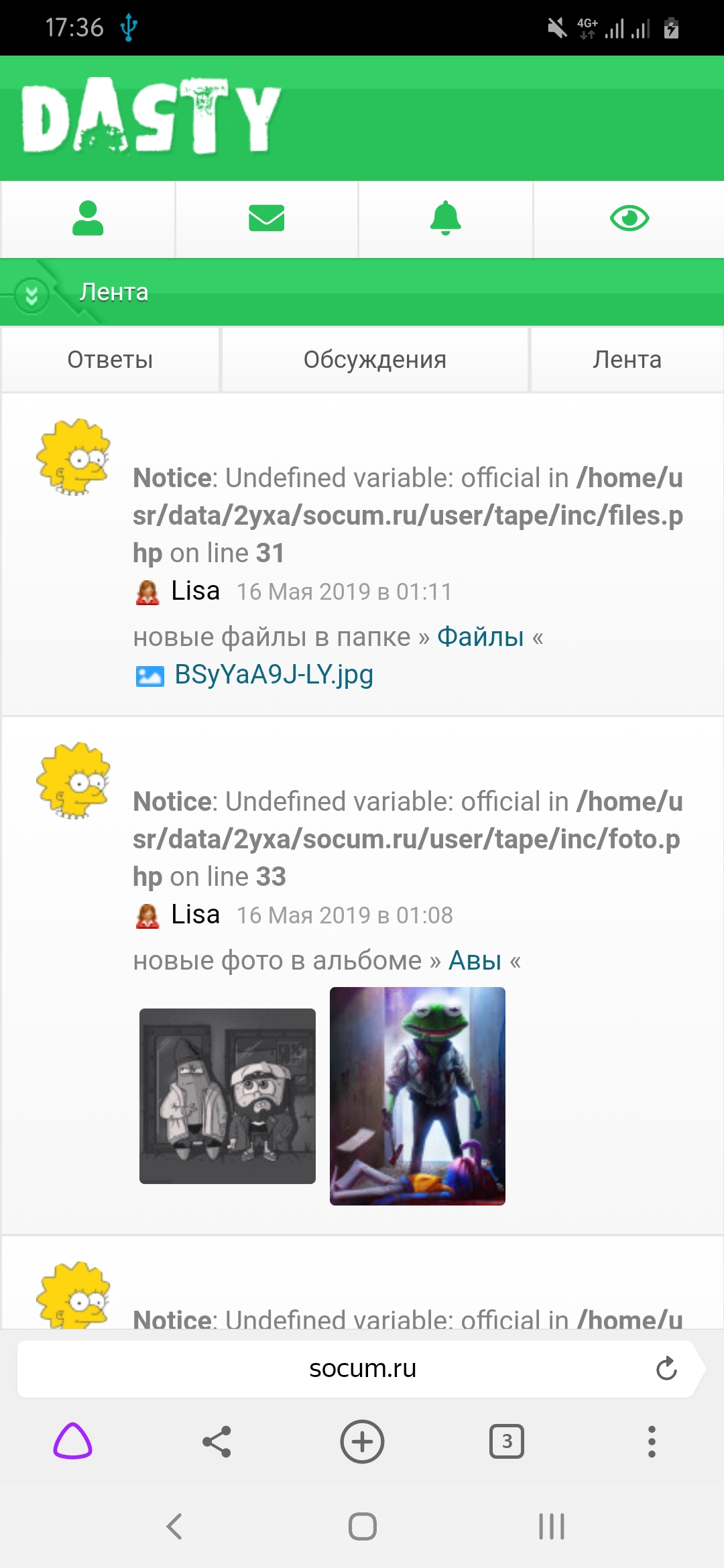Open notifications bell icon
Viewport: 724px width, 1568px height.
click(x=446, y=218)
